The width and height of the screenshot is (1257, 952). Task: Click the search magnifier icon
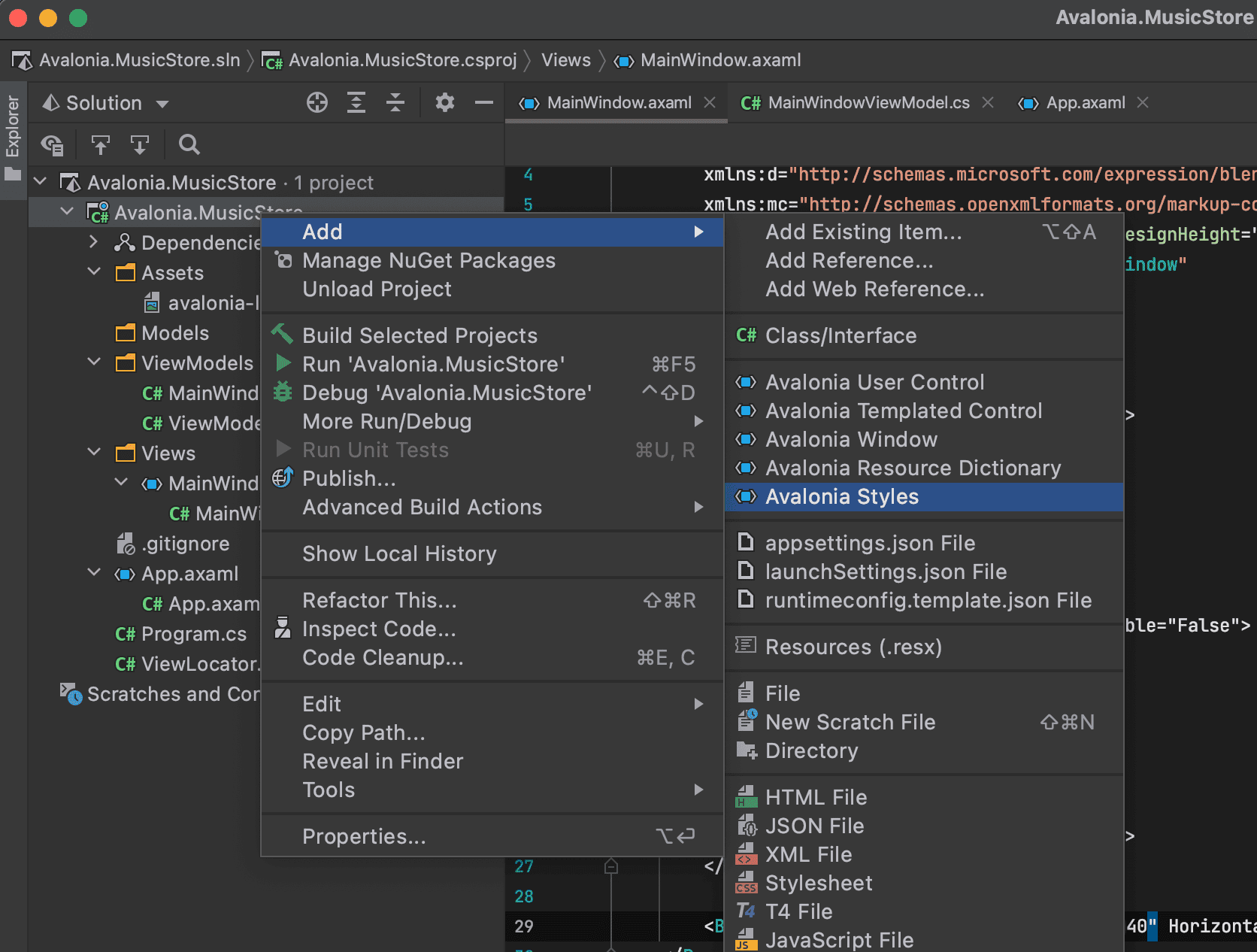coord(189,144)
